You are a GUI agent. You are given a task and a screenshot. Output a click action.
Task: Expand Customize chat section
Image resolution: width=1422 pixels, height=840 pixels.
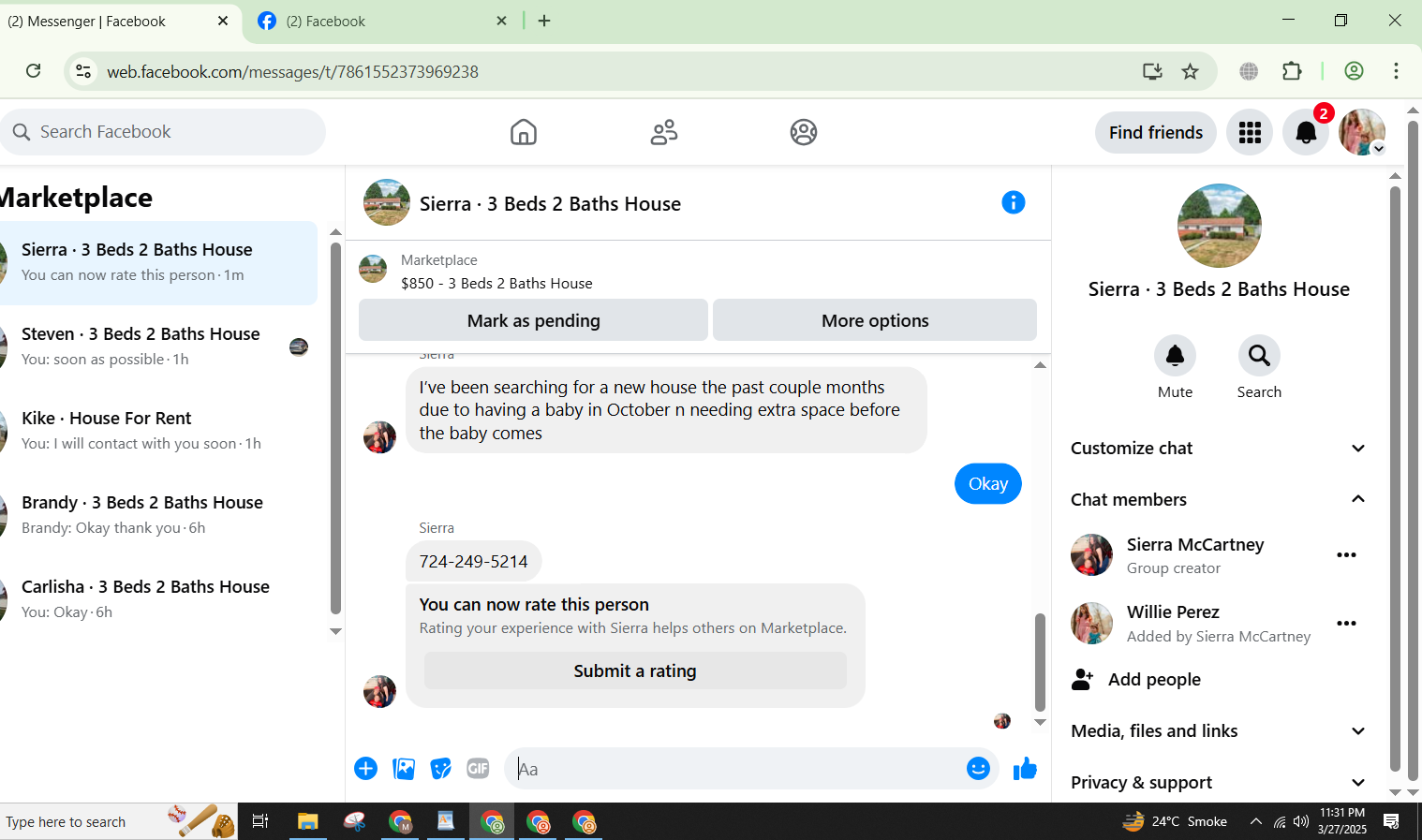click(x=1218, y=449)
